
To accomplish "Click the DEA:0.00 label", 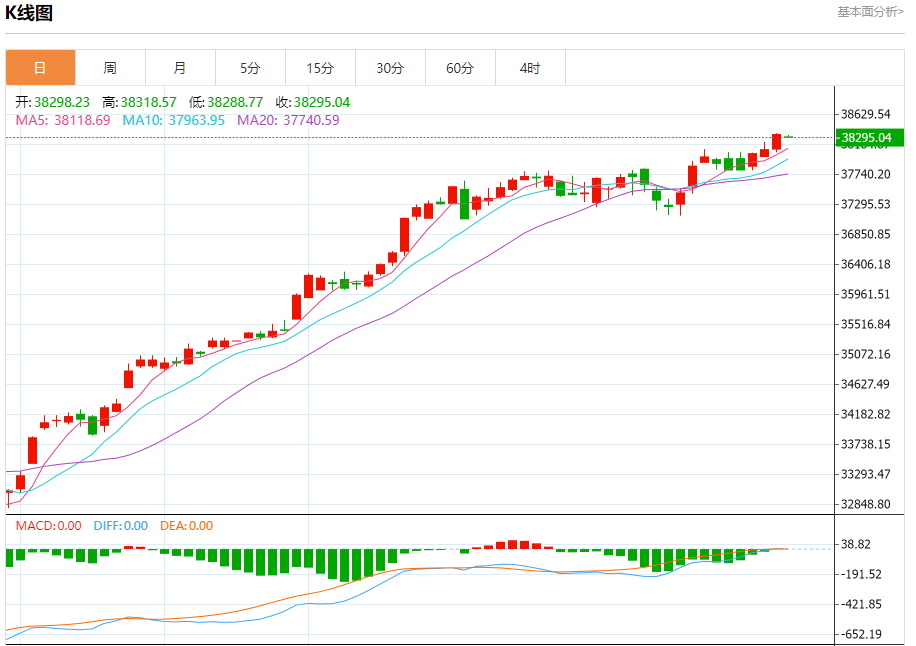I will coord(187,526).
